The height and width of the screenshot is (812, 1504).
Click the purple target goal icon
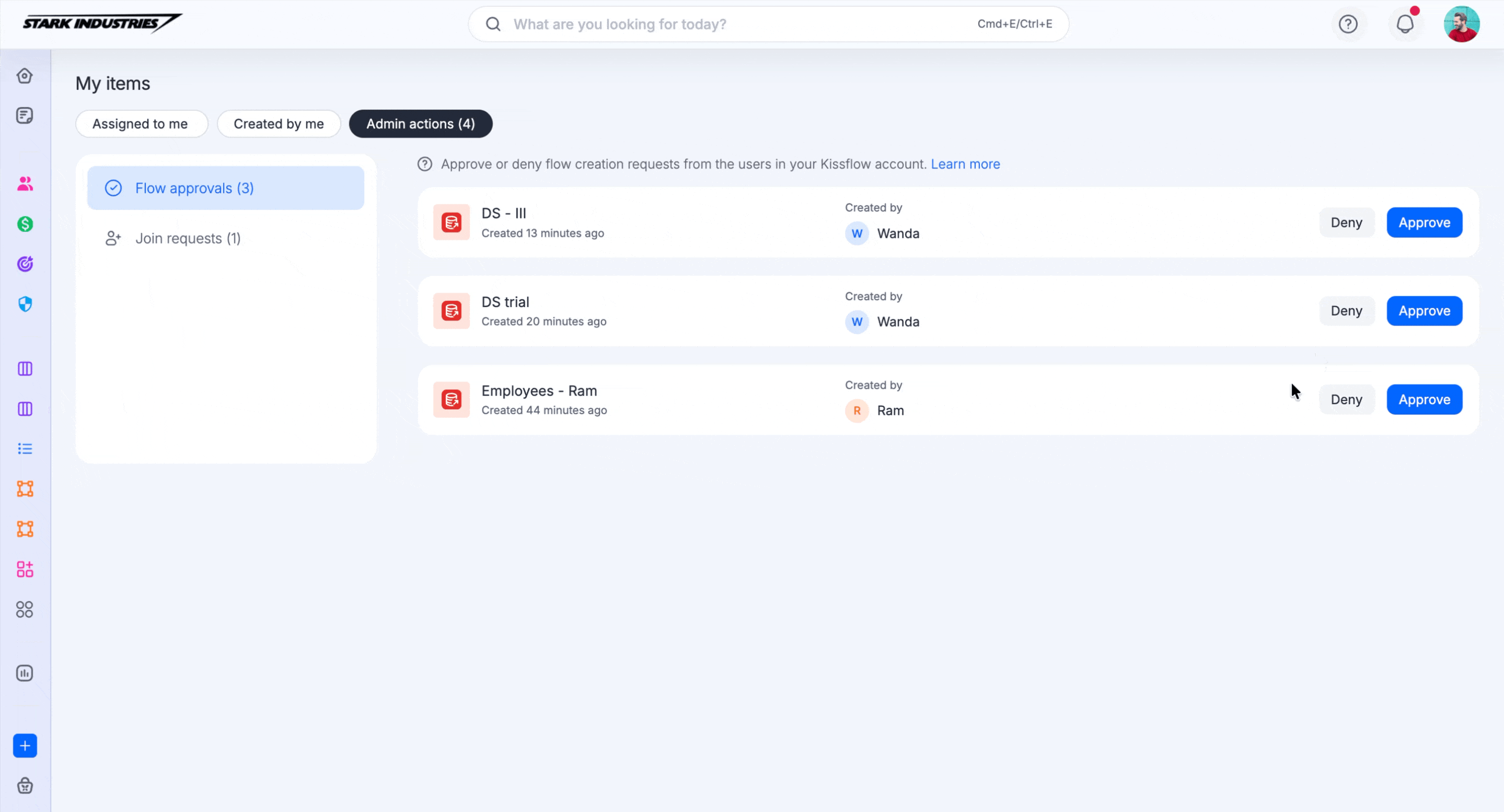point(25,264)
